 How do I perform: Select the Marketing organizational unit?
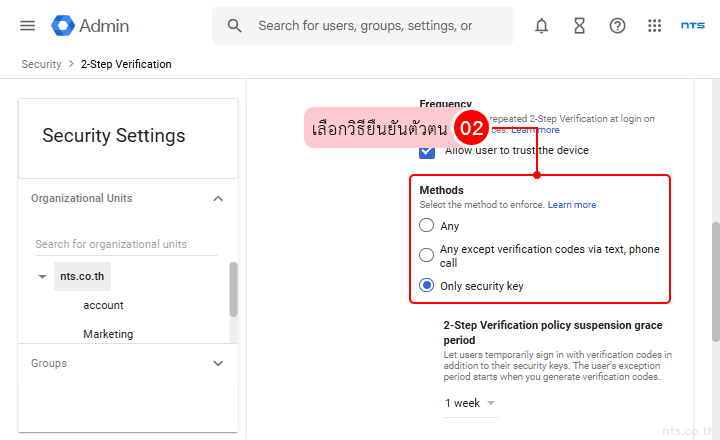[108, 334]
